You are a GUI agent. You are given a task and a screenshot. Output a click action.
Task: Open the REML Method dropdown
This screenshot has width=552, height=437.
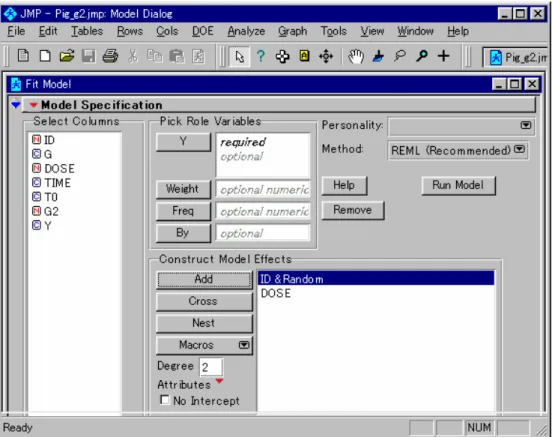tap(458, 150)
